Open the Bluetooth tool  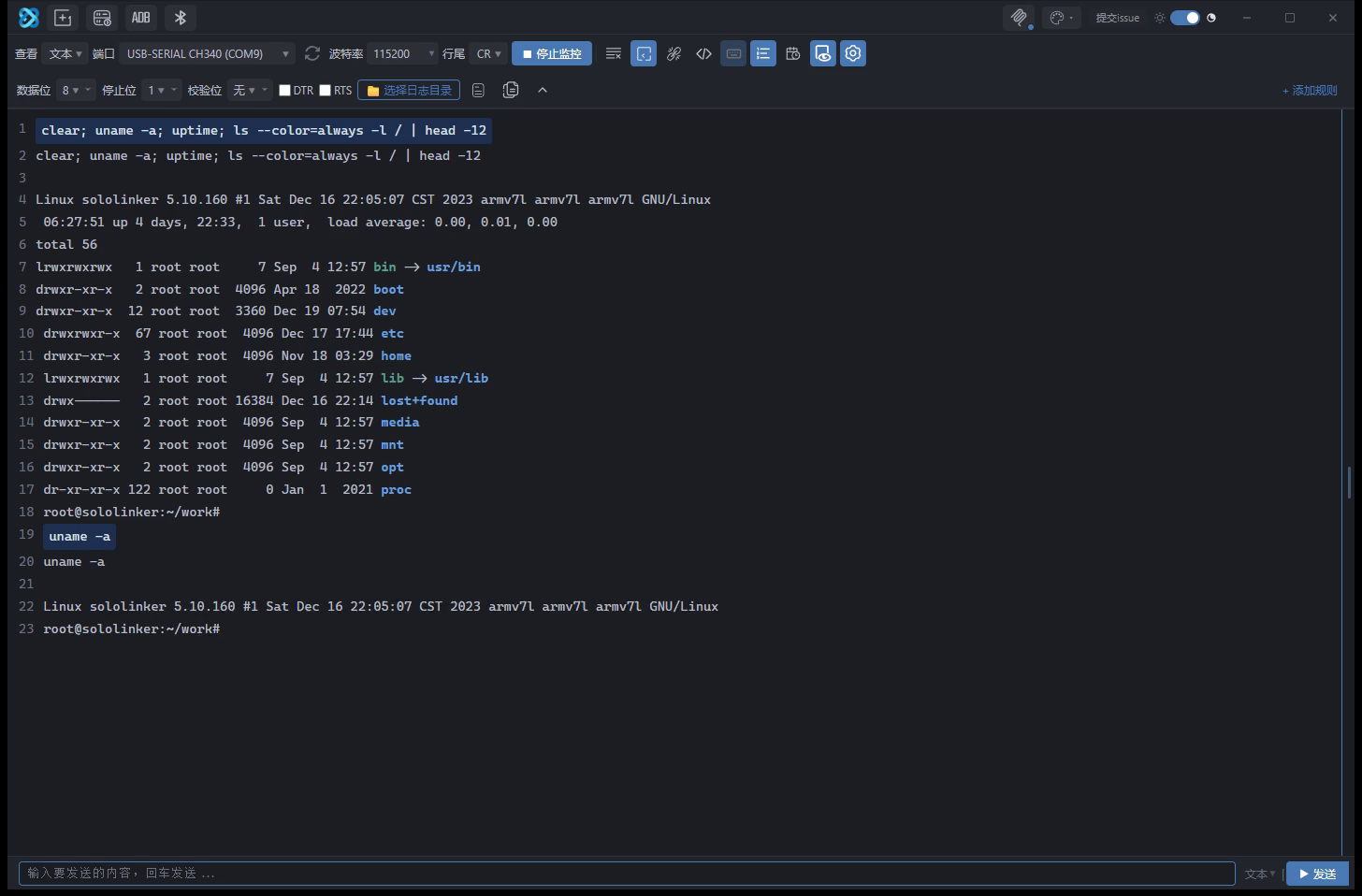point(181,18)
